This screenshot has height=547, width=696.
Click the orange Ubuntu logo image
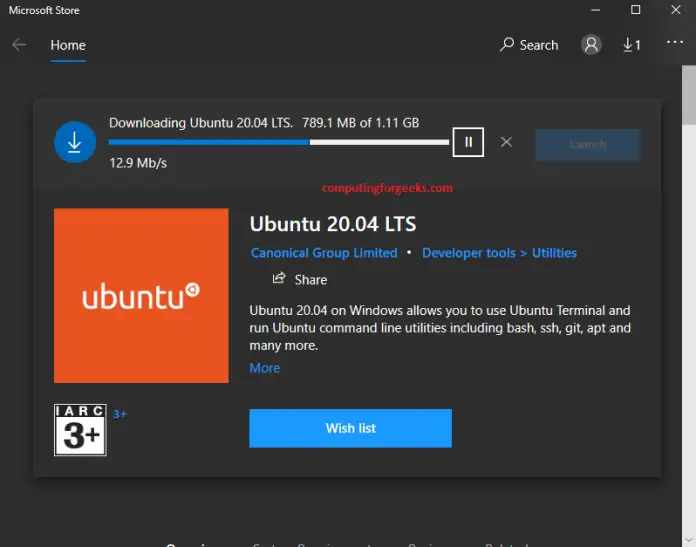point(141,295)
